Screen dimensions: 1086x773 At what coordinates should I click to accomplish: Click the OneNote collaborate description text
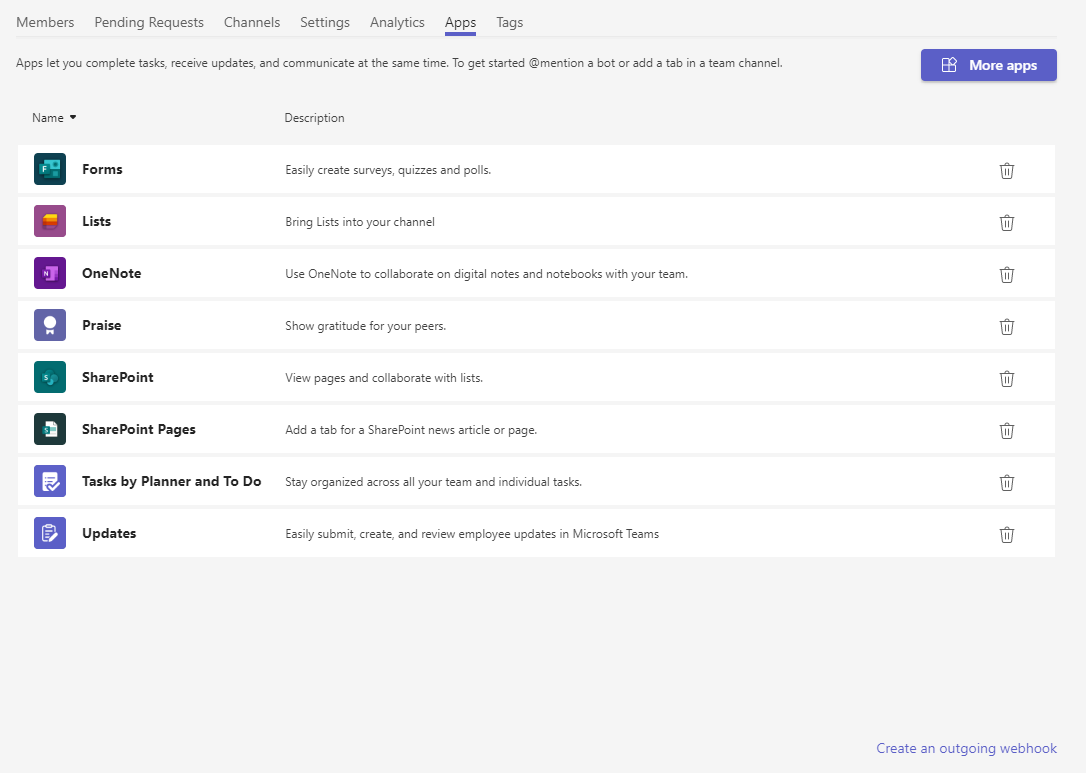point(487,274)
